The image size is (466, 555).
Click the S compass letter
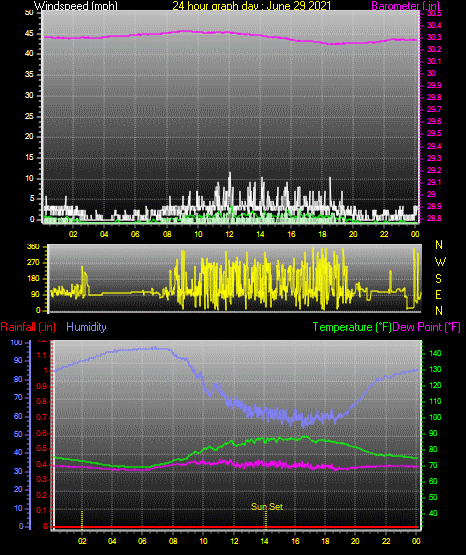pyautogui.click(x=438, y=279)
